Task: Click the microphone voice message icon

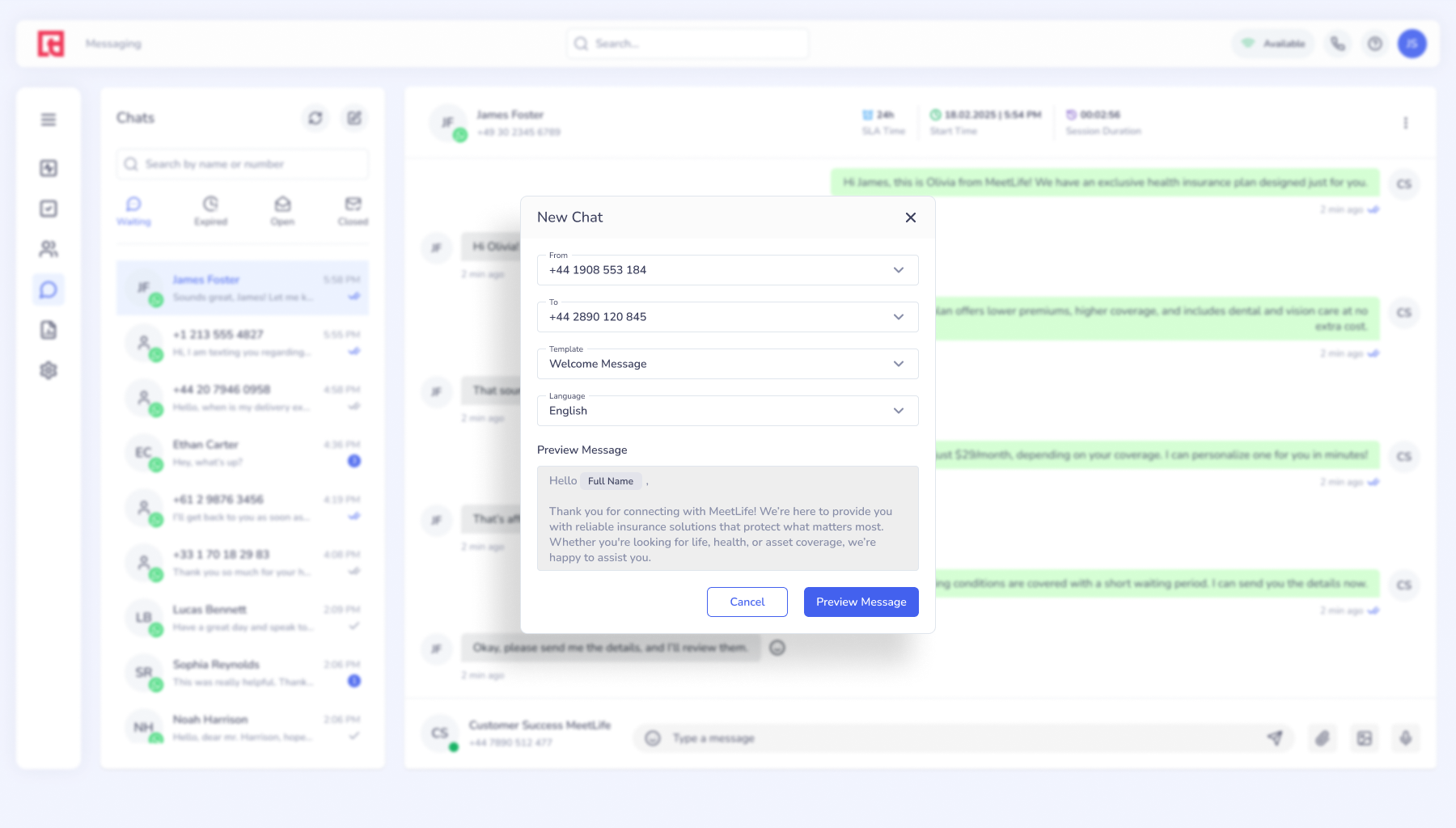Action: (1406, 737)
